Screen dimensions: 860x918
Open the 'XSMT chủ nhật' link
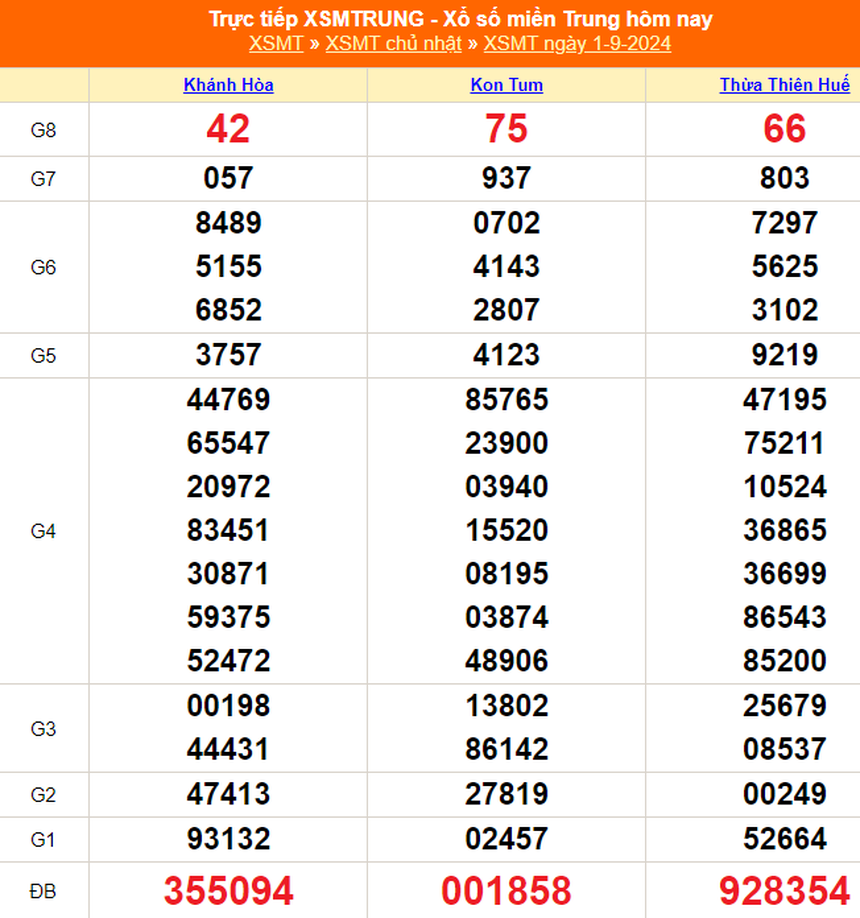point(394,43)
